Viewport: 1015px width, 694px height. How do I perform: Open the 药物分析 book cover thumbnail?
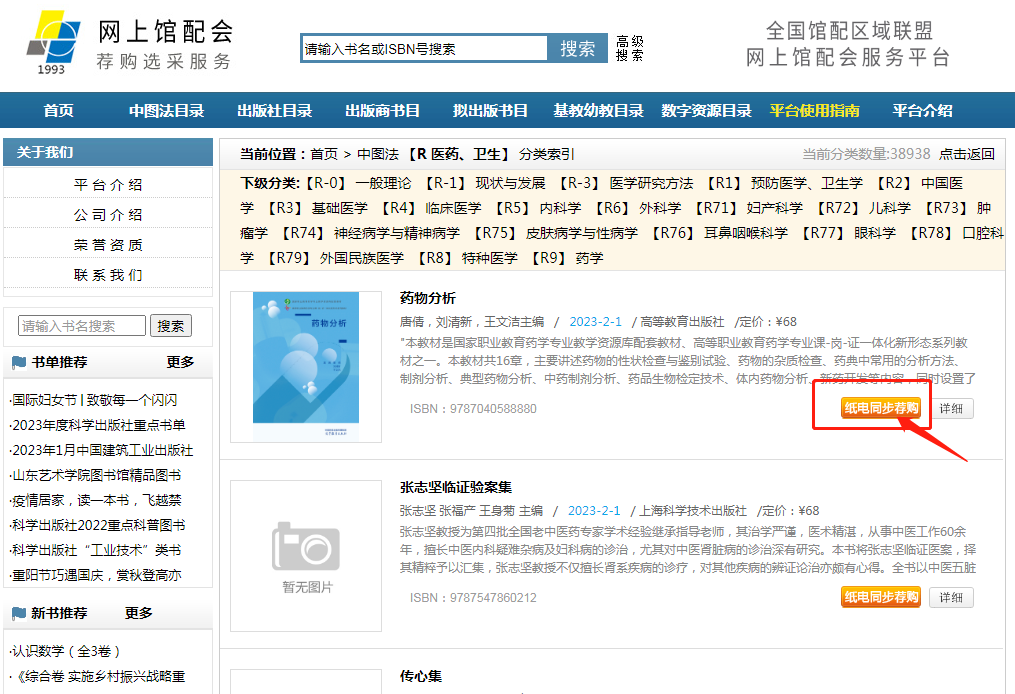coord(306,366)
